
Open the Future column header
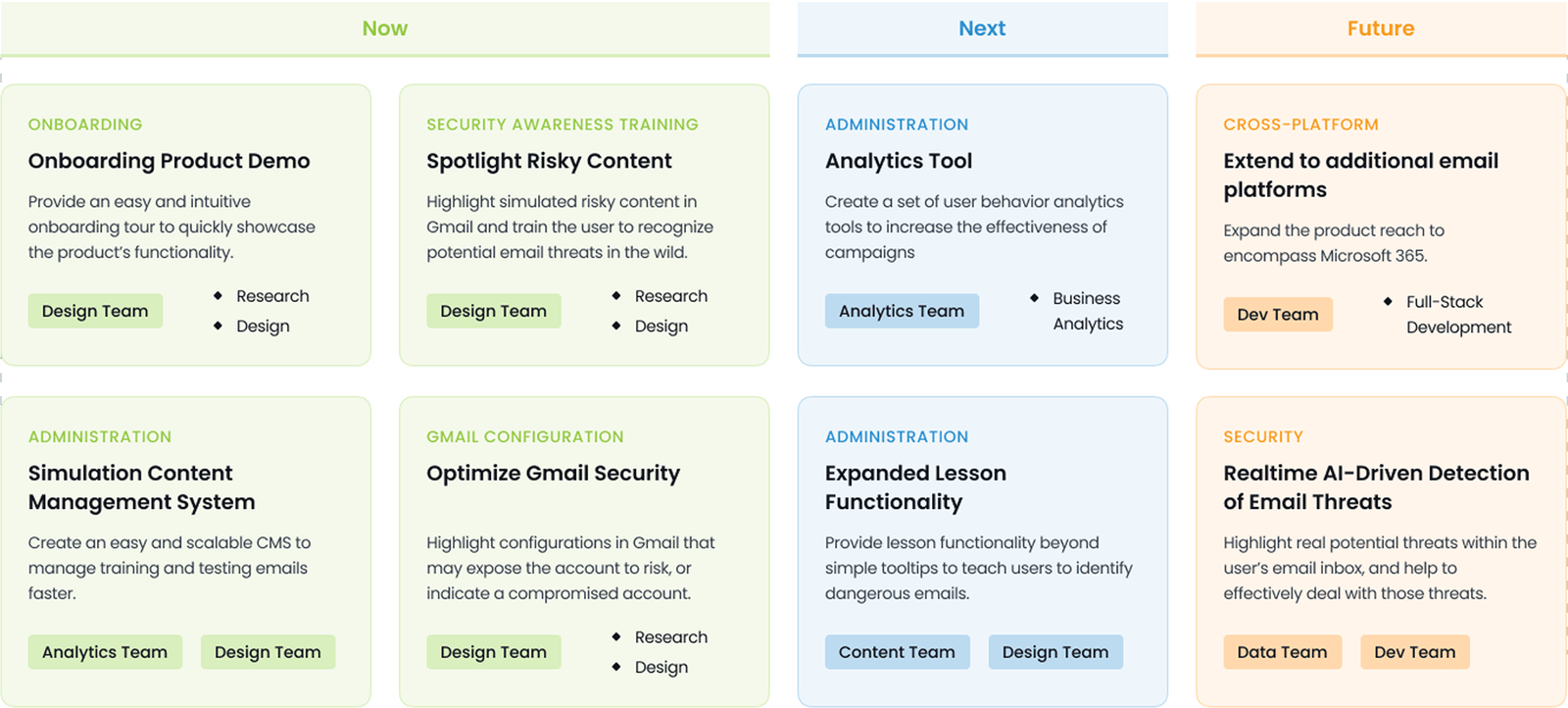pos(1381,28)
